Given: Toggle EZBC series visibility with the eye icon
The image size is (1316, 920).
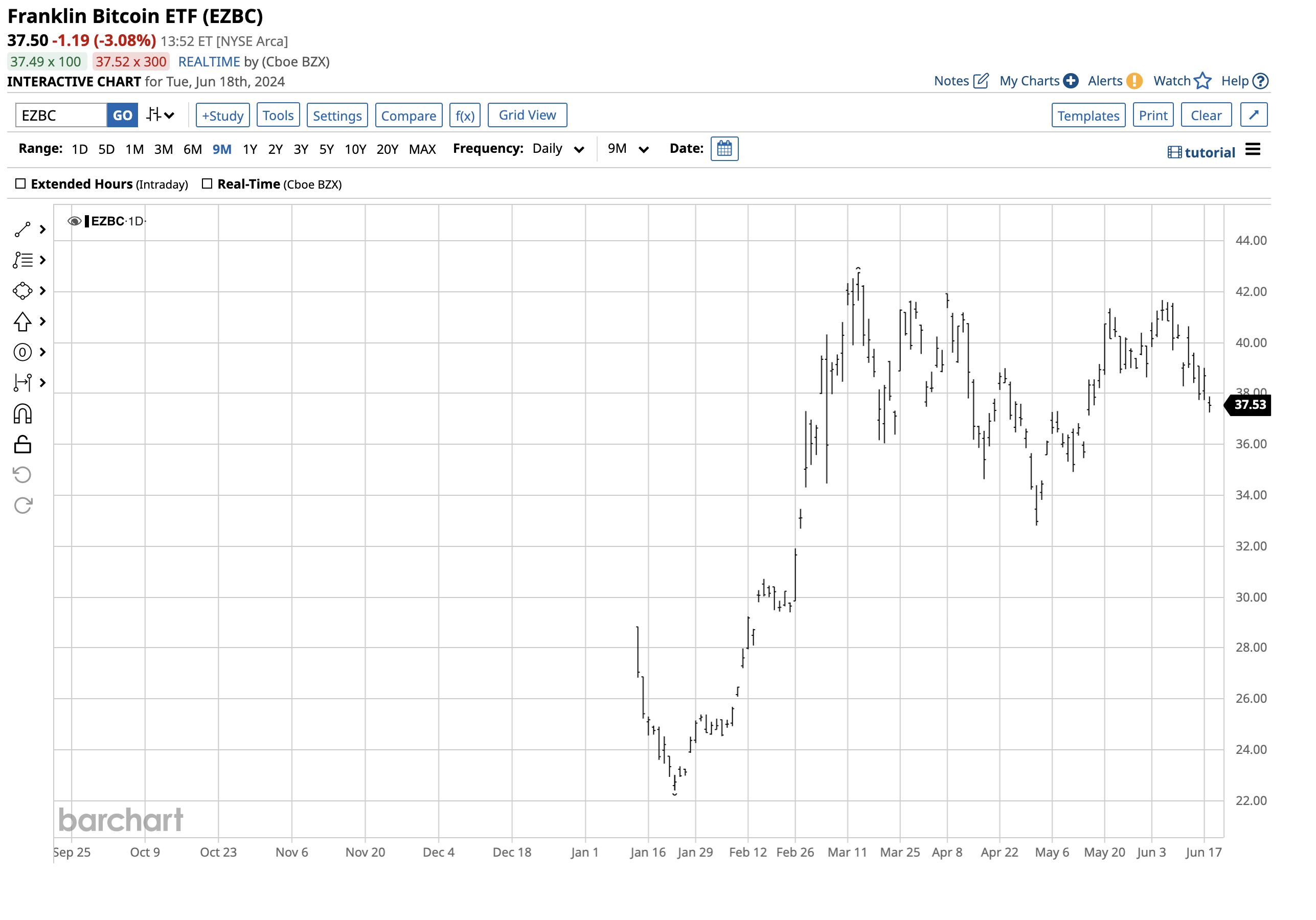Looking at the screenshot, I should (x=75, y=221).
